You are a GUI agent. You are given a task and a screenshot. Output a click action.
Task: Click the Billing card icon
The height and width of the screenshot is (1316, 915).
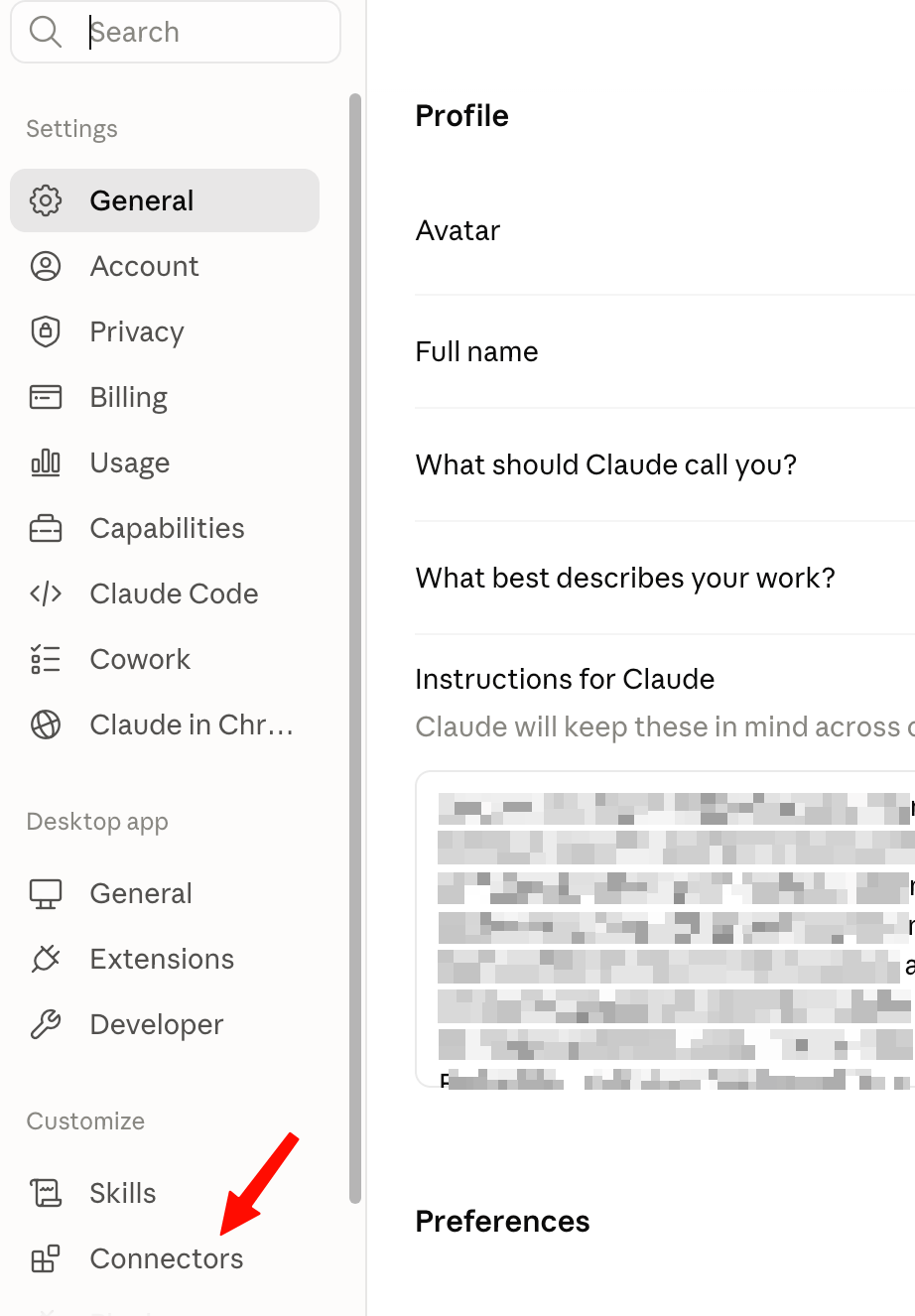46,397
